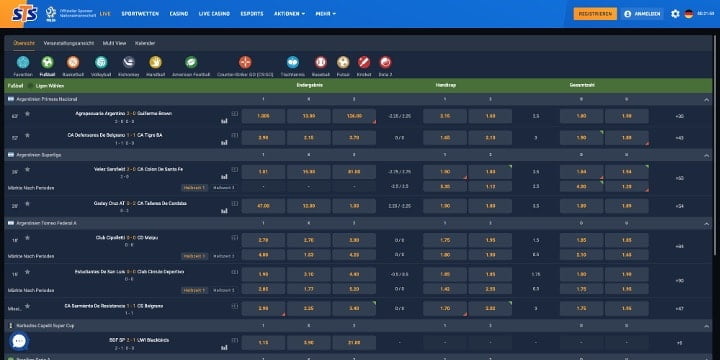Screen dimensions: 720x360
Task: Collapse the Argentinien Torneo Federal A league
Action: pyautogui.click(x=706, y=224)
